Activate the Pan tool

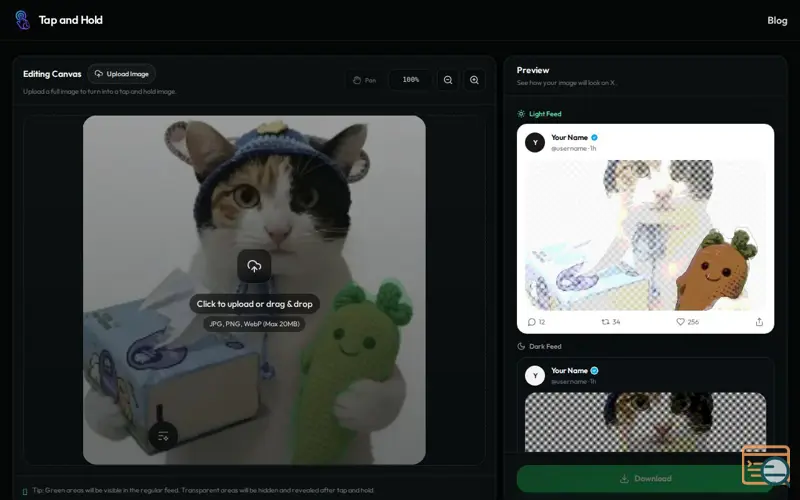tap(364, 80)
